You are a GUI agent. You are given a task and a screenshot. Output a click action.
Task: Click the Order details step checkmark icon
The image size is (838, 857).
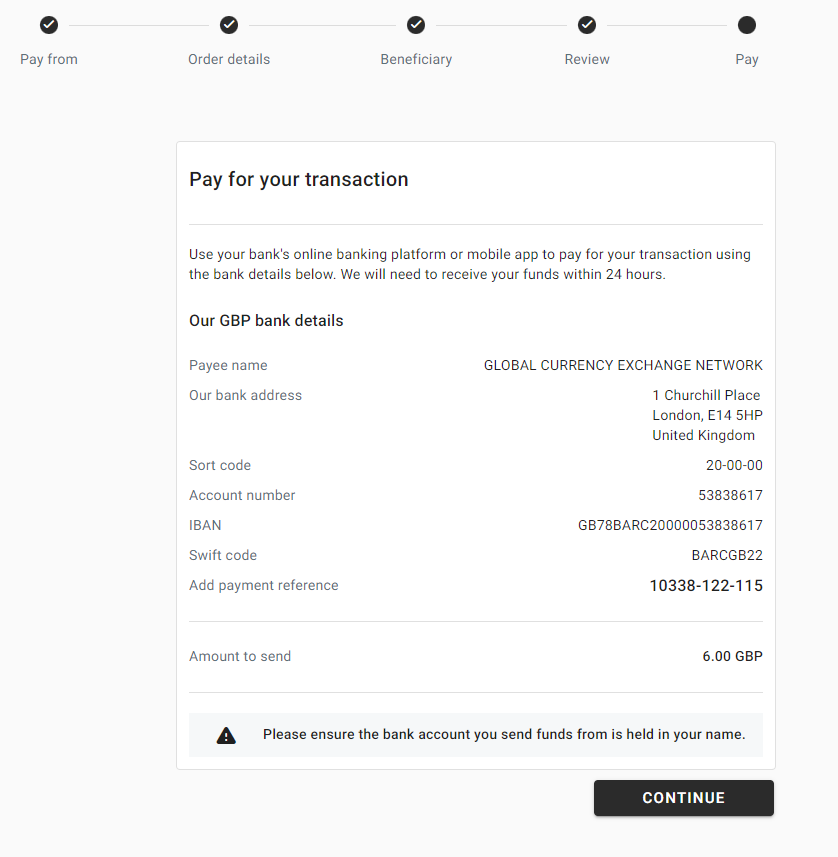click(228, 25)
